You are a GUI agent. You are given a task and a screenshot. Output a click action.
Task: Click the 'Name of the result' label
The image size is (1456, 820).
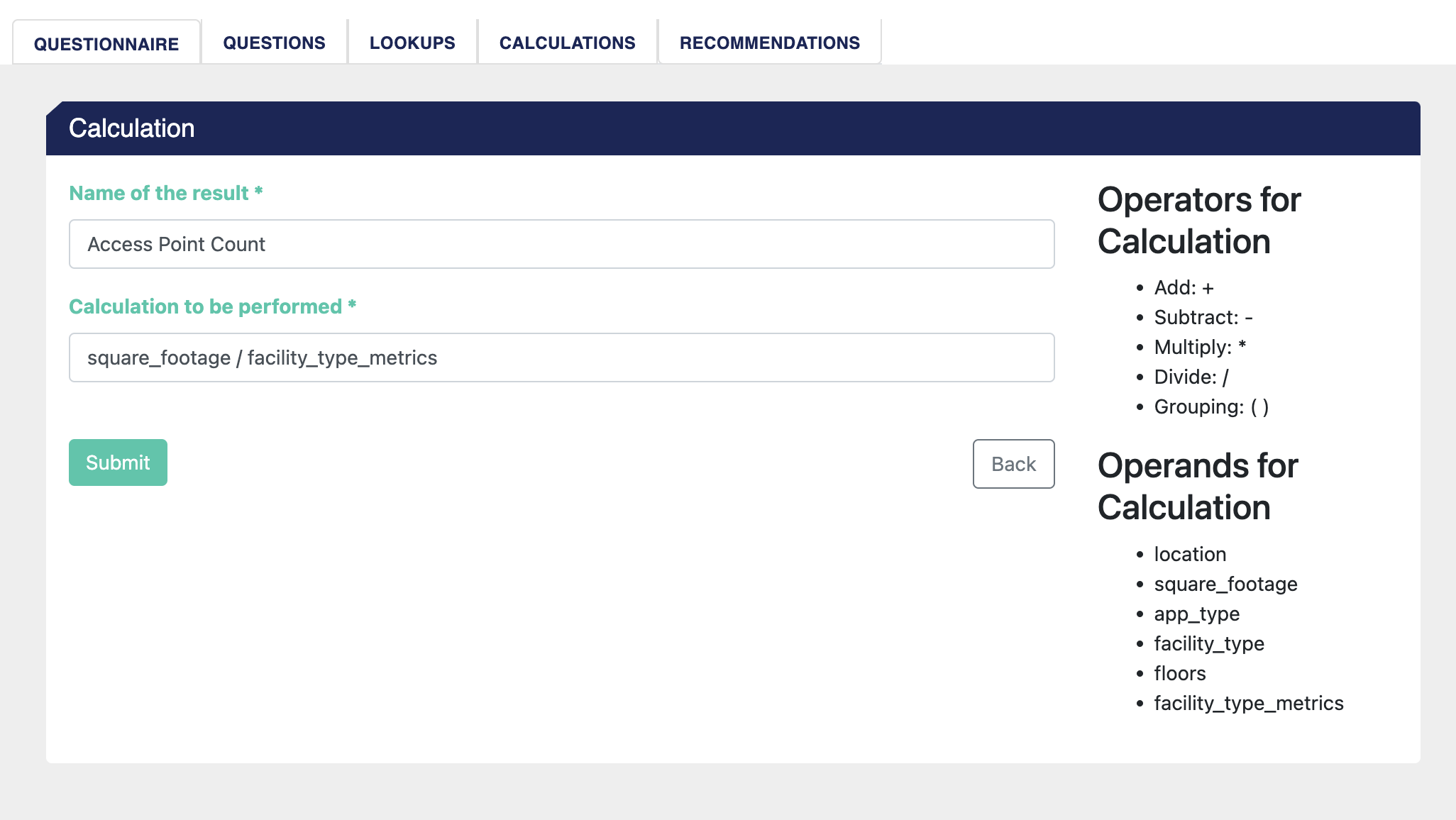coord(166,193)
